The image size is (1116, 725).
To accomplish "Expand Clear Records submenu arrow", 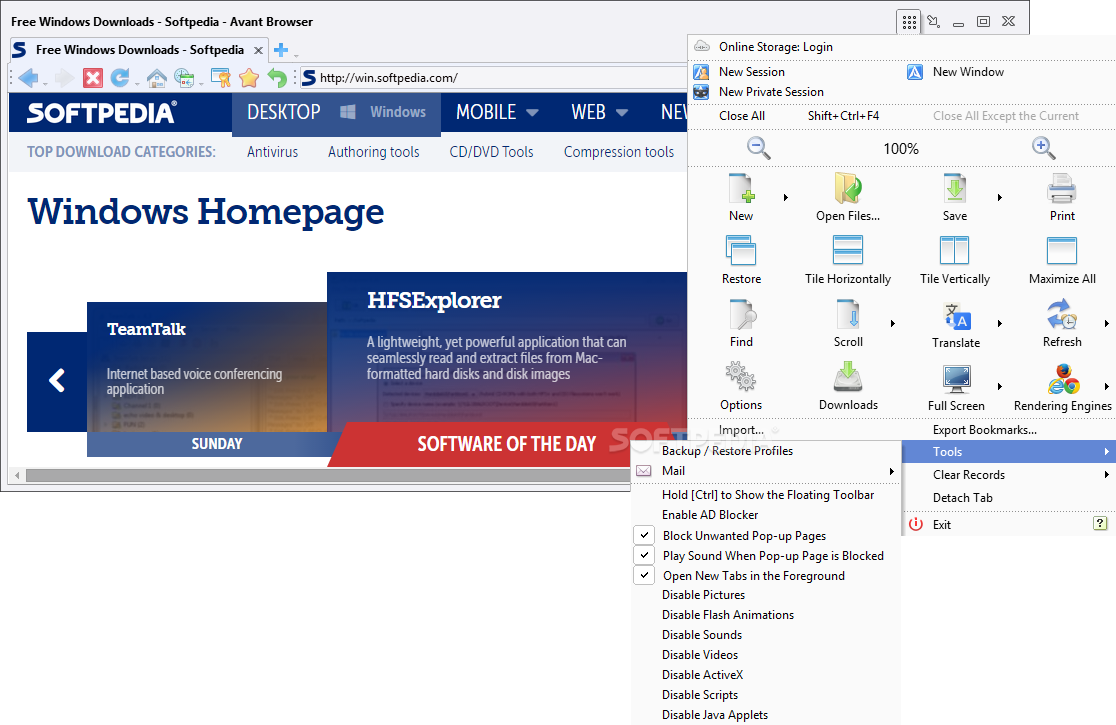I will point(1107,474).
